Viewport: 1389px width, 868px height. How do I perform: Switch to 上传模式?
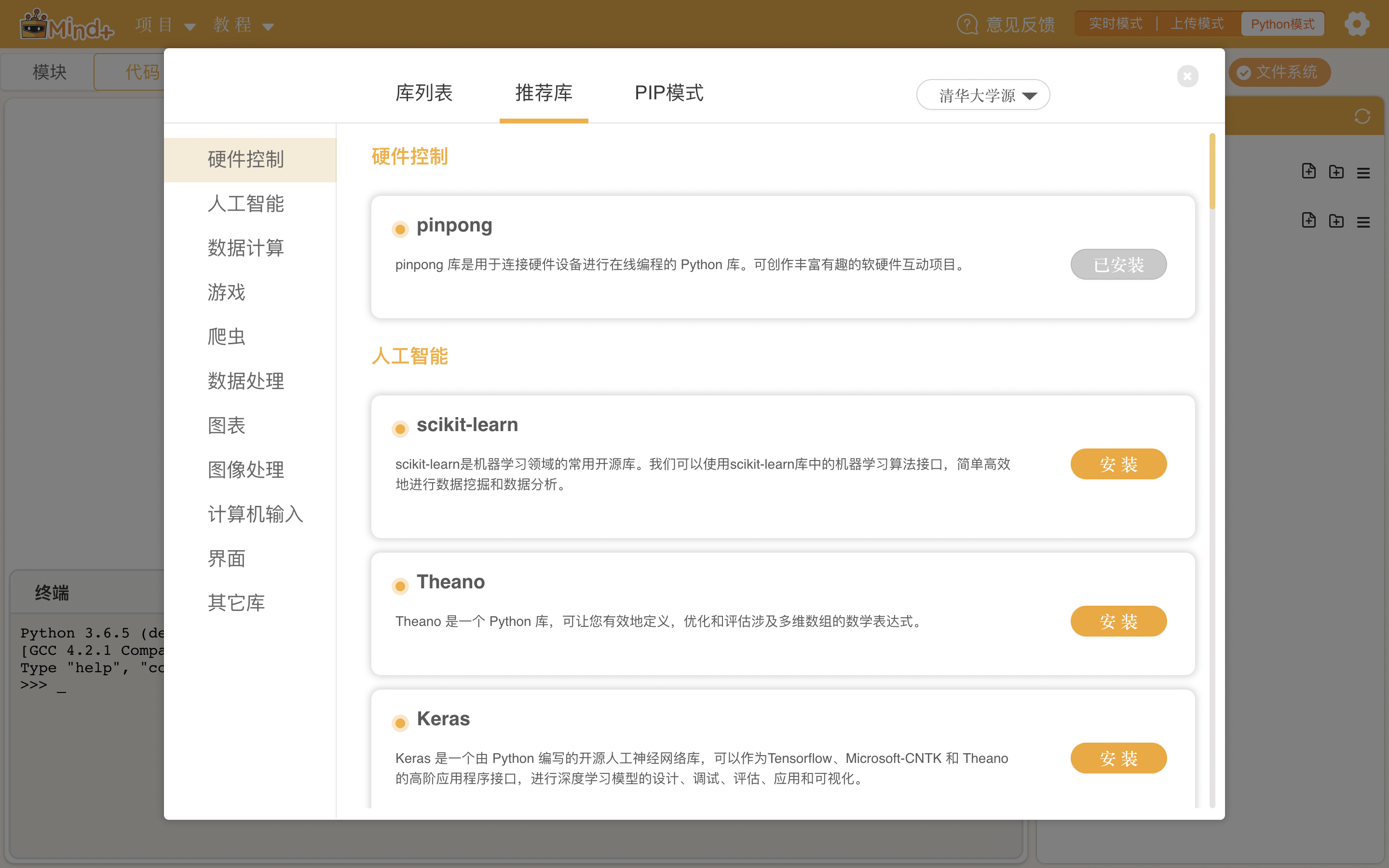click(x=1197, y=24)
